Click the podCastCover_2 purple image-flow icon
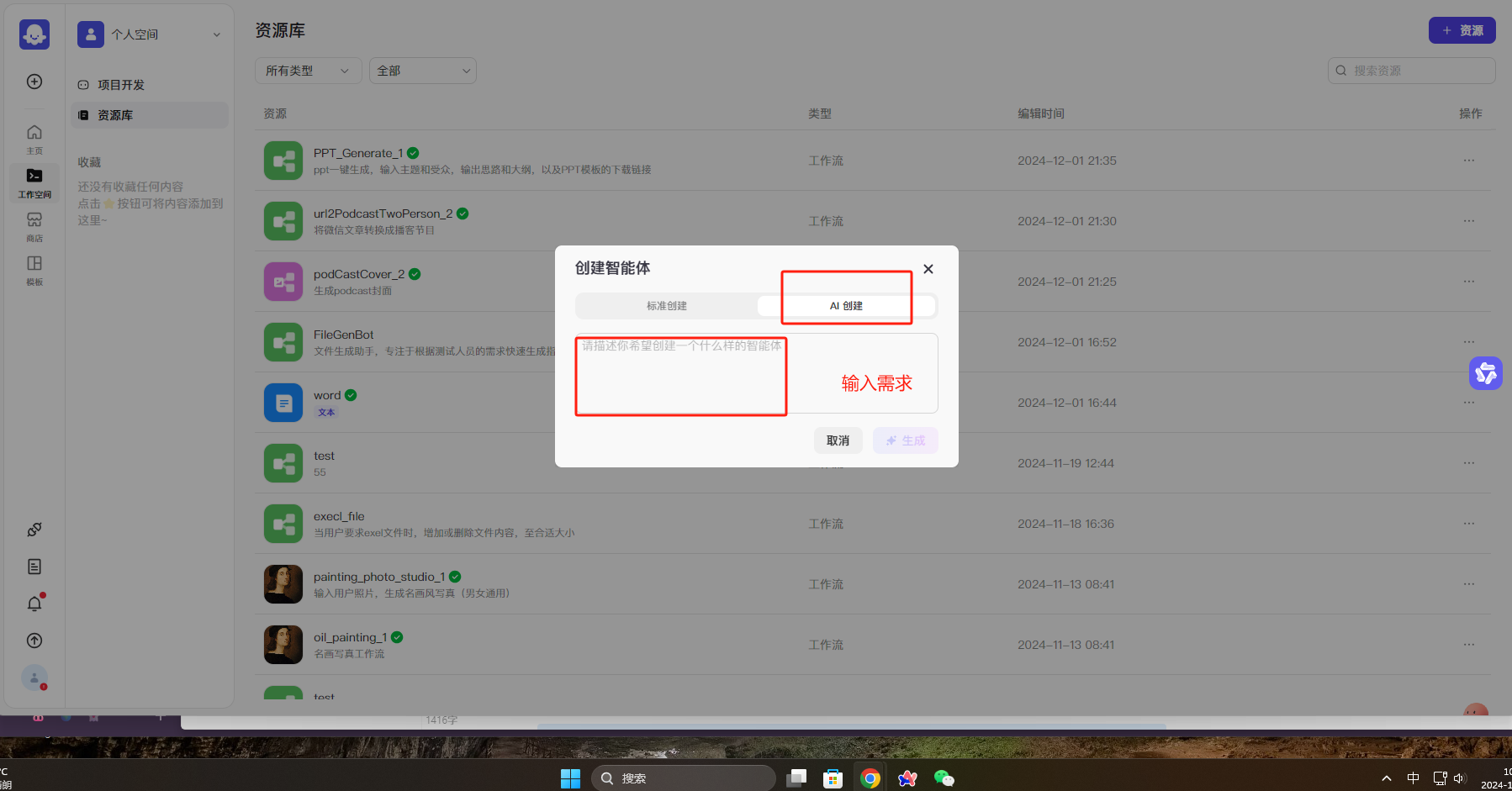This screenshot has width=1512, height=791. [x=283, y=282]
